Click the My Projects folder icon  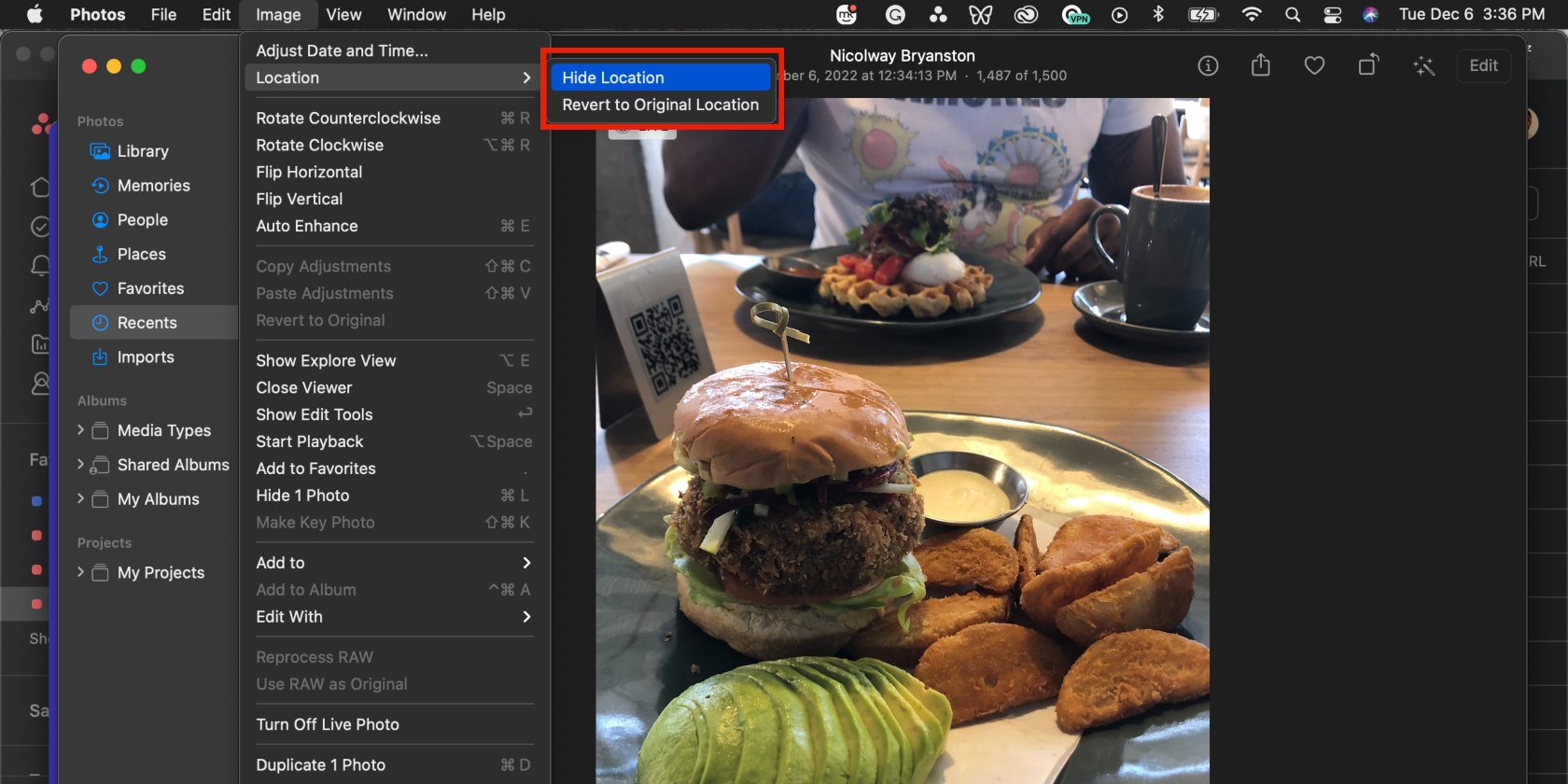pyautogui.click(x=100, y=572)
